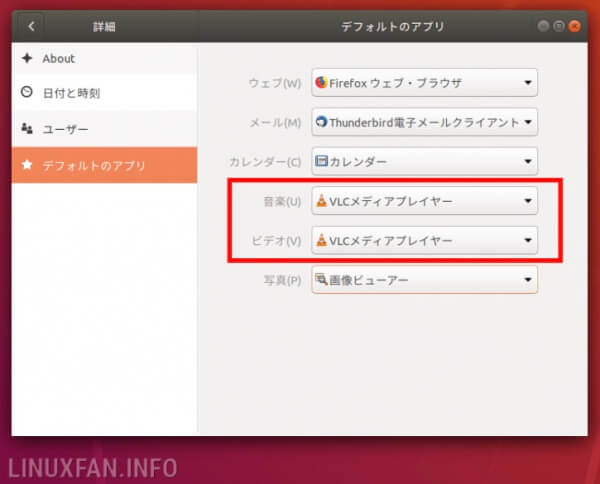Click the users icon beside ユーザー
Viewport: 600px width, 484px height.
pos(27,128)
